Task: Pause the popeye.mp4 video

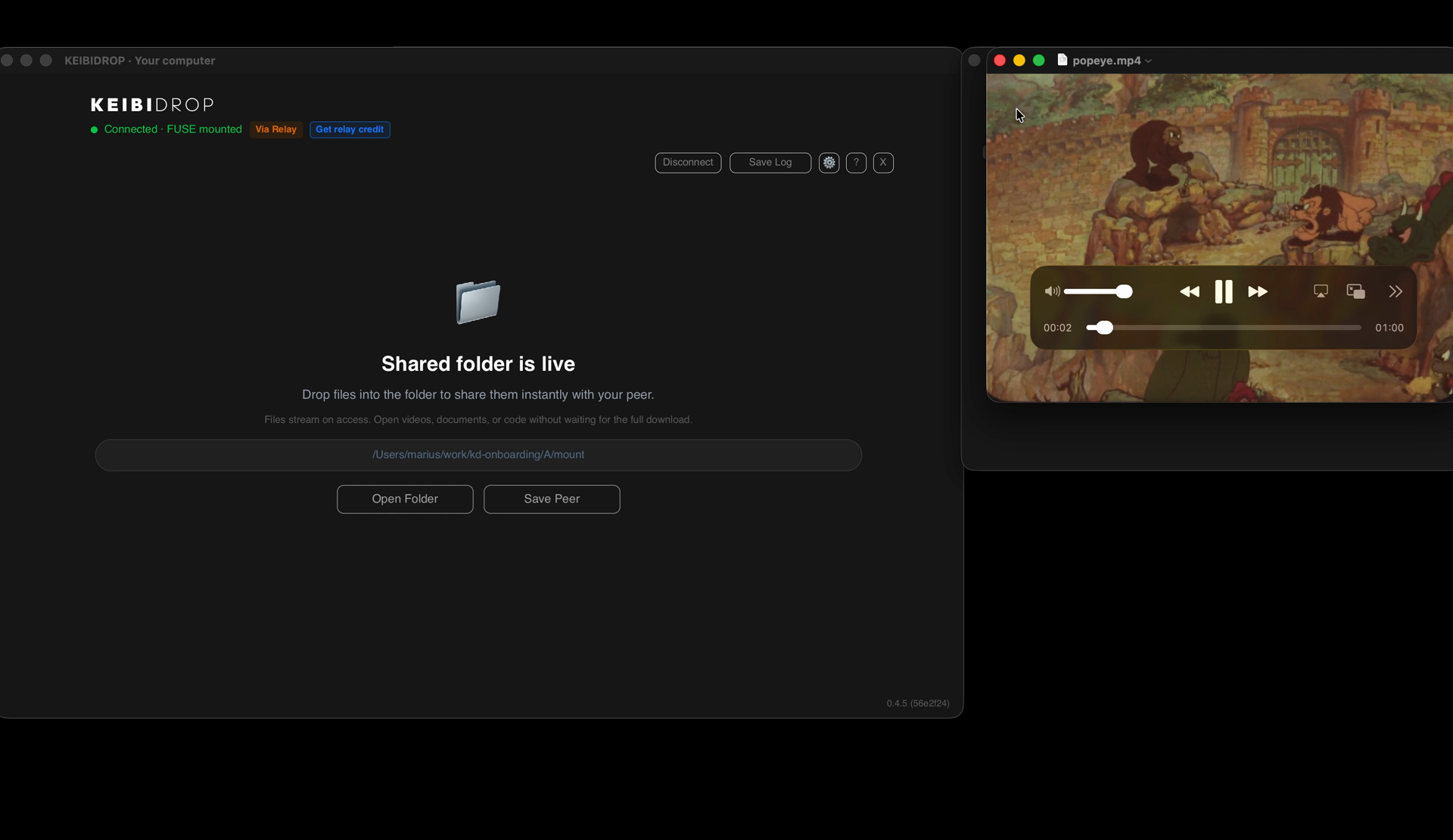Action: (x=1224, y=291)
